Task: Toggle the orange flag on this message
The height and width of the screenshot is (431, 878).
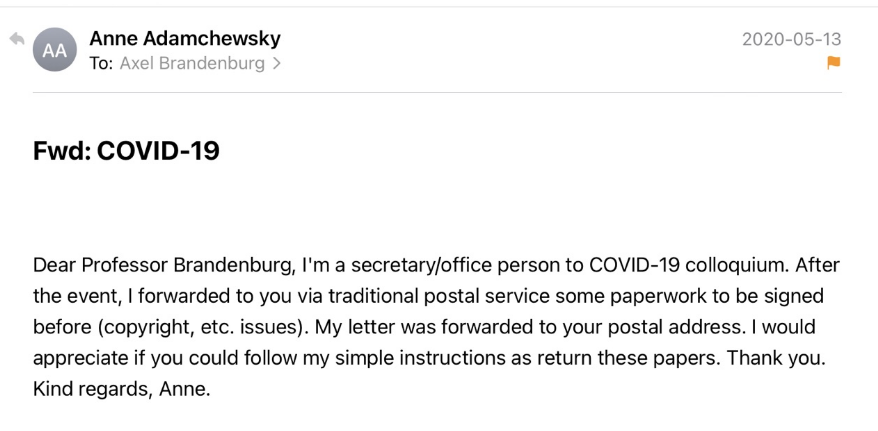Action: click(834, 63)
